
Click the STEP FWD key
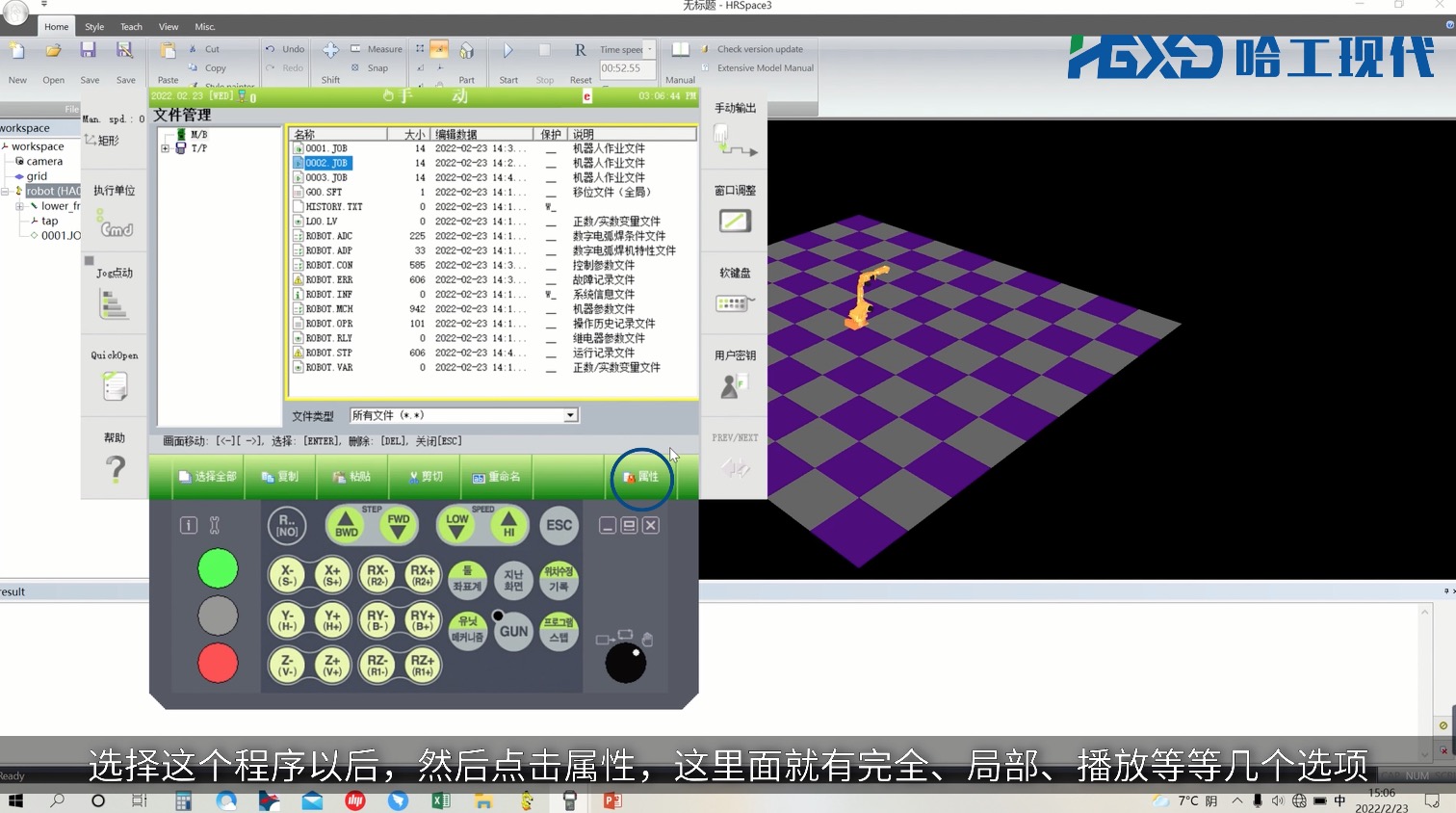pyautogui.click(x=398, y=525)
